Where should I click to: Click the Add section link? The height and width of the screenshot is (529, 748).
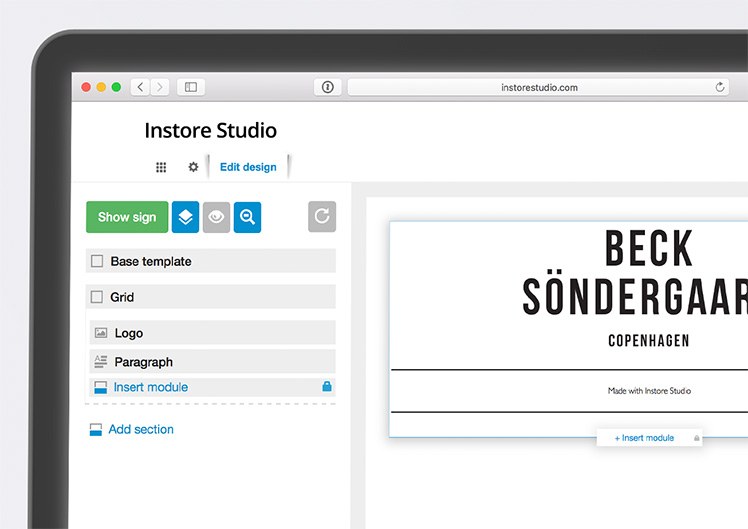pos(141,429)
